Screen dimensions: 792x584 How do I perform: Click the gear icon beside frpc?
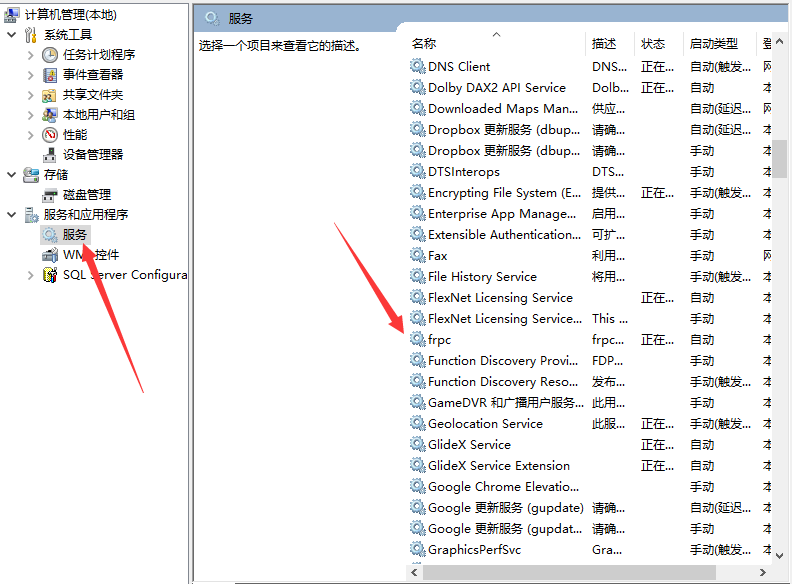(x=417, y=339)
